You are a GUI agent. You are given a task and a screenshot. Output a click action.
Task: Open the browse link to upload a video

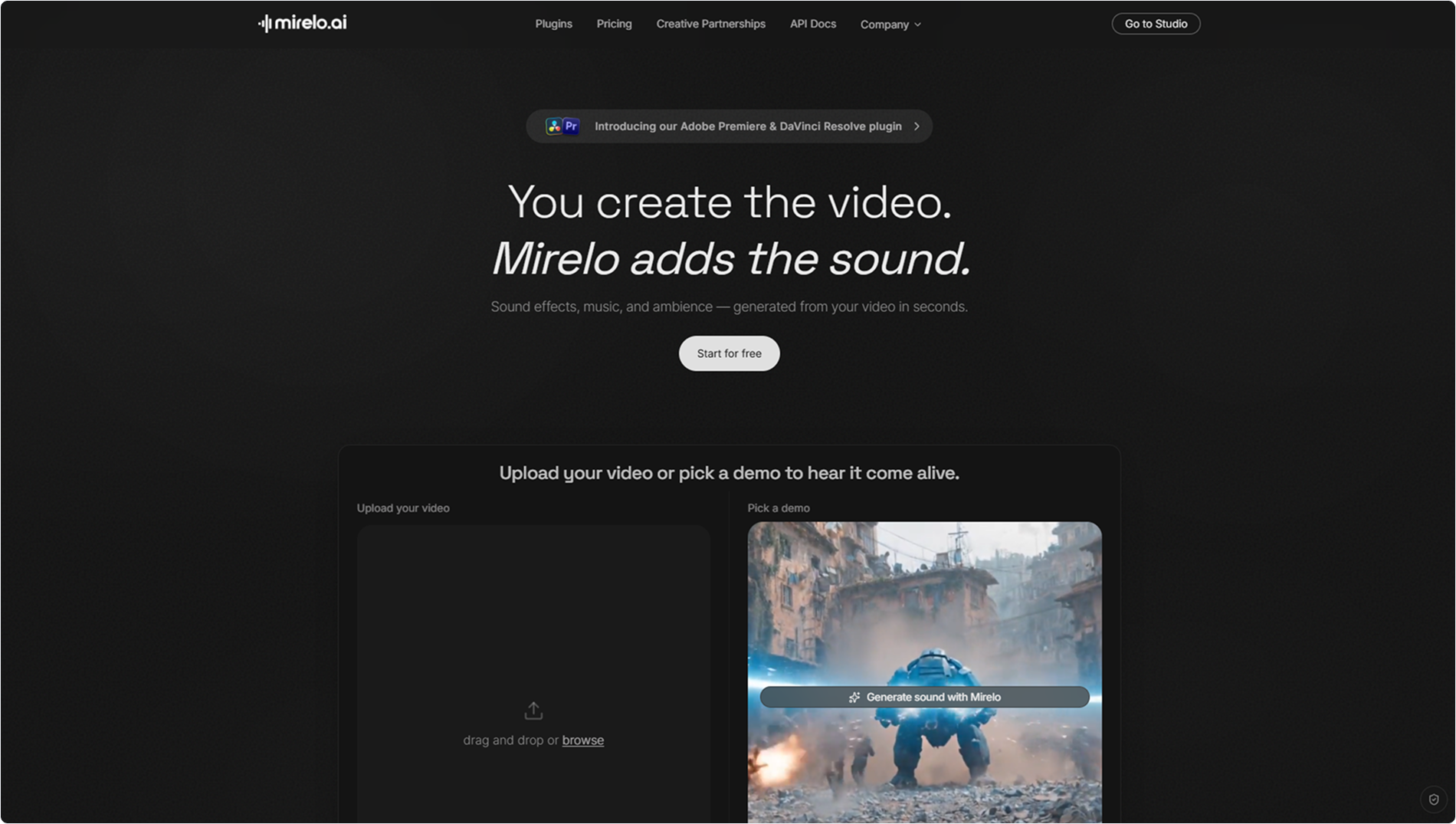583,740
